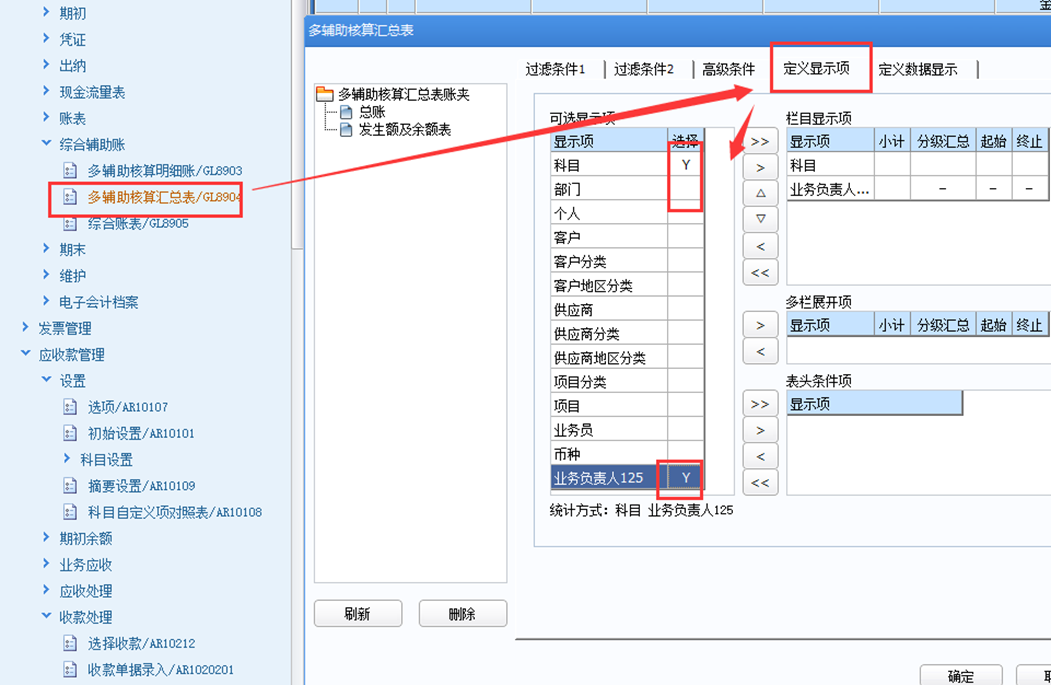
Task: Collapse the 应收款管理 tree node
Action: [x=25, y=353]
